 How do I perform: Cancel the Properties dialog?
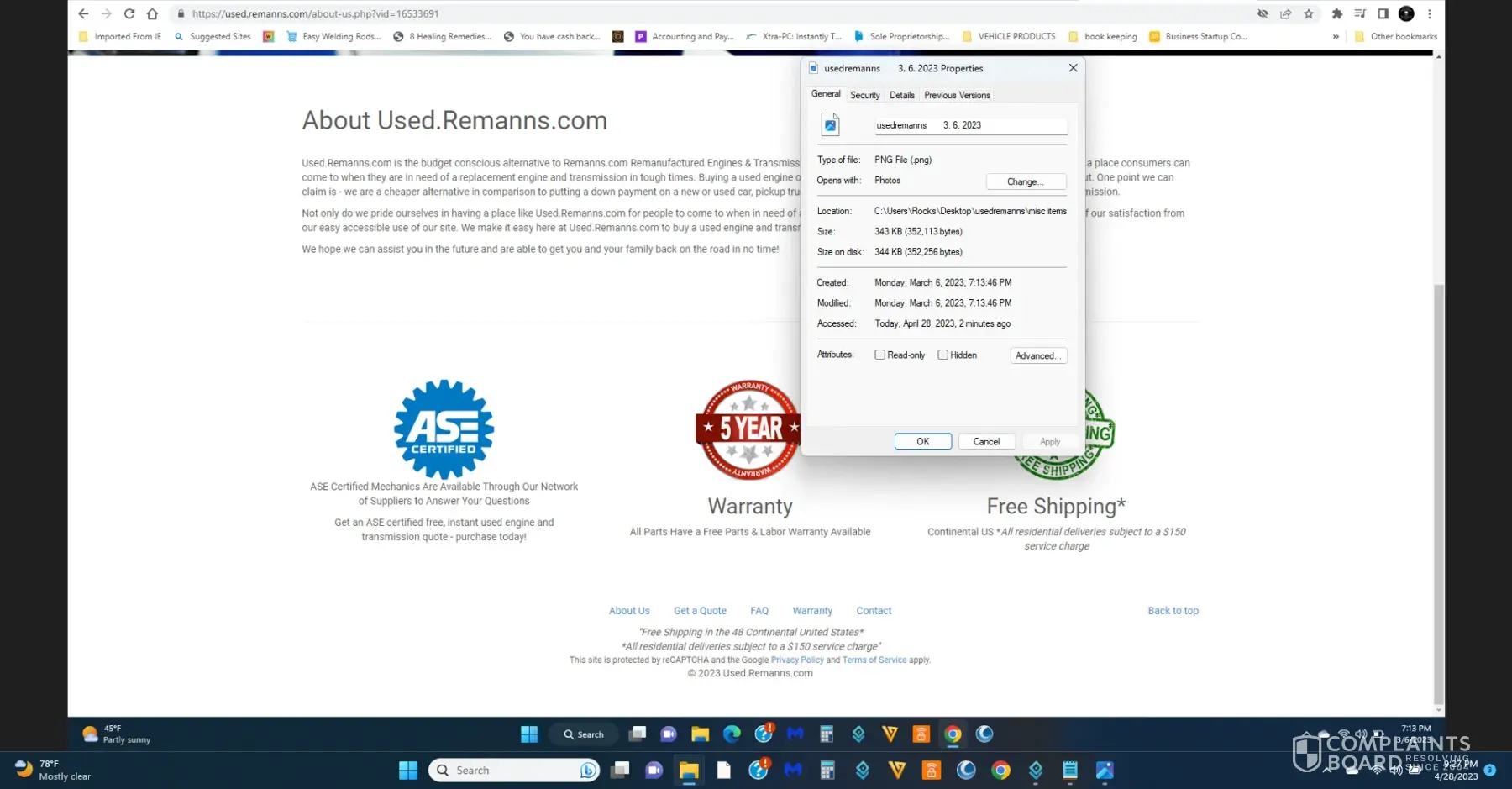986,441
